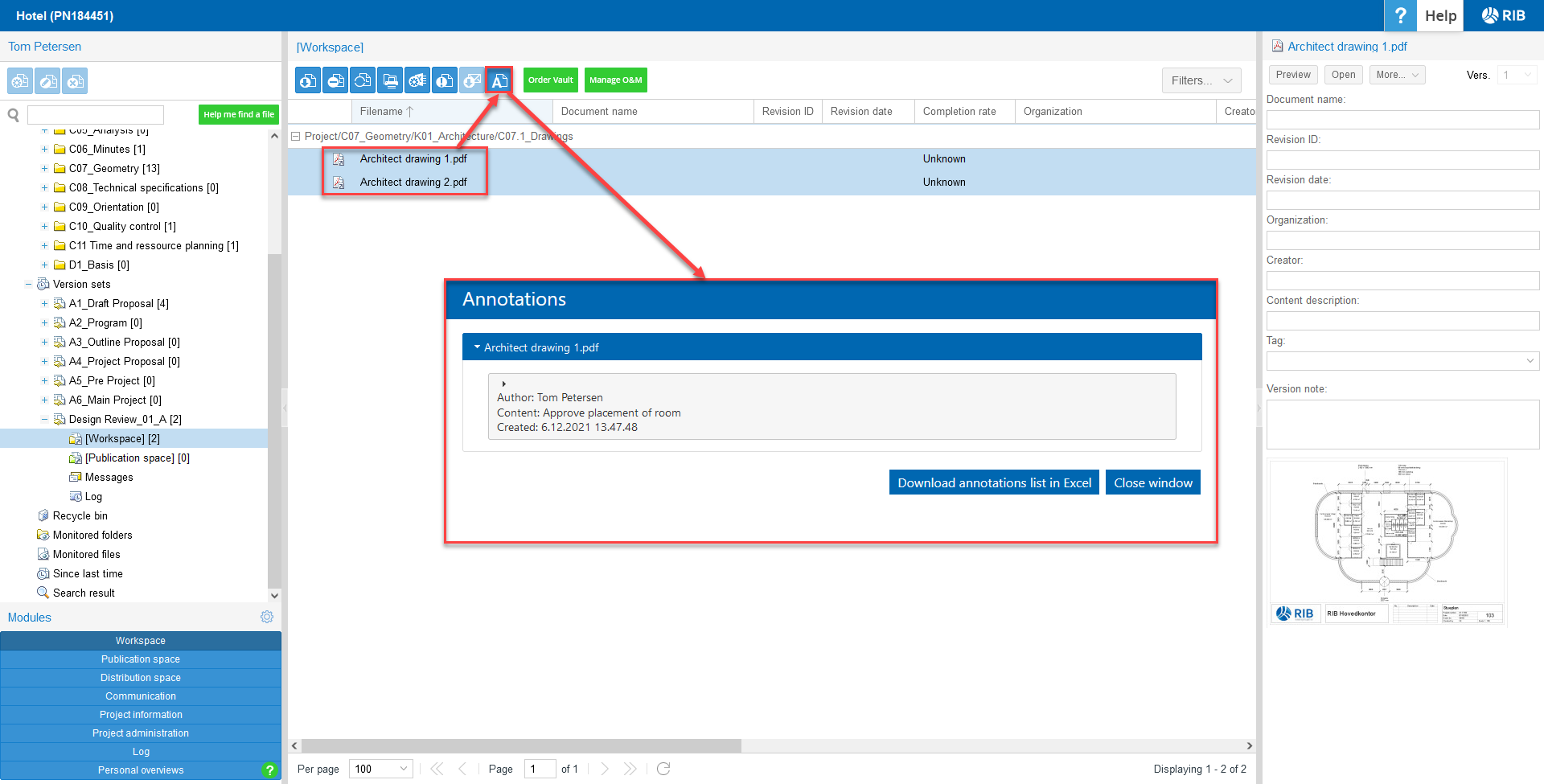Open the Filters dropdown

pyautogui.click(x=1201, y=80)
